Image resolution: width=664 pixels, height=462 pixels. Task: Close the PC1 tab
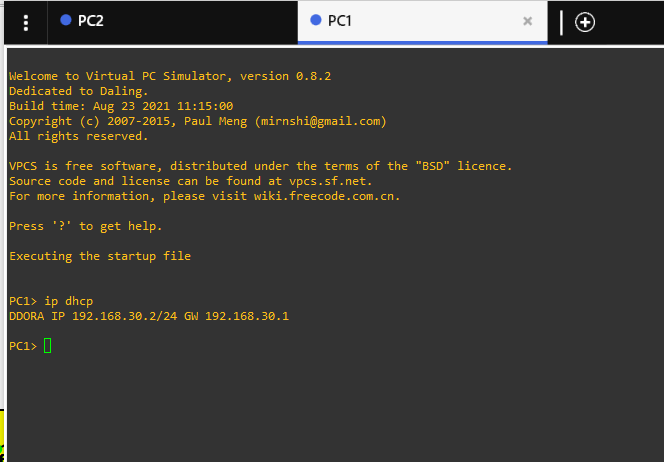[x=527, y=21]
